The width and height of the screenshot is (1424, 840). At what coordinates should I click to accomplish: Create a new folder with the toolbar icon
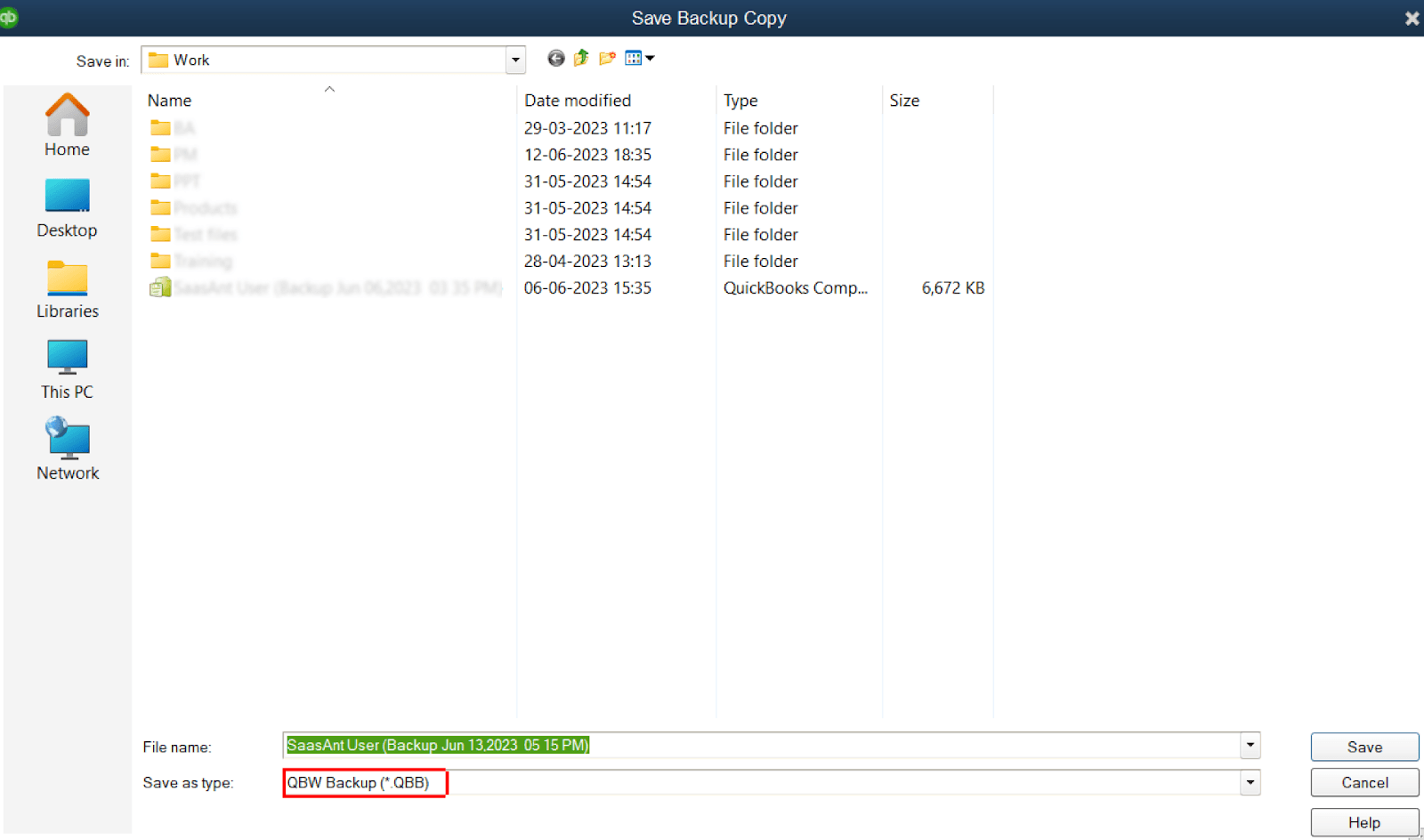(x=607, y=59)
